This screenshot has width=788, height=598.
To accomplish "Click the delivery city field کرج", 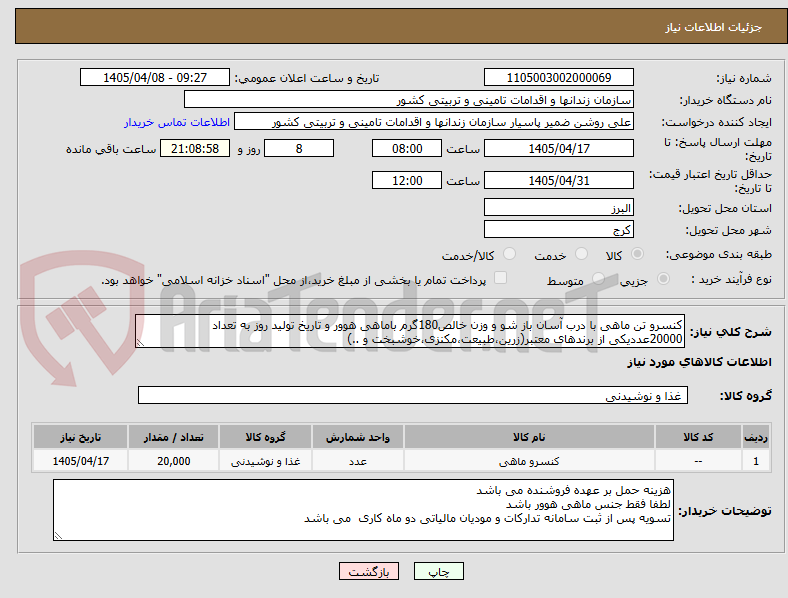I will (x=558, y=229).
